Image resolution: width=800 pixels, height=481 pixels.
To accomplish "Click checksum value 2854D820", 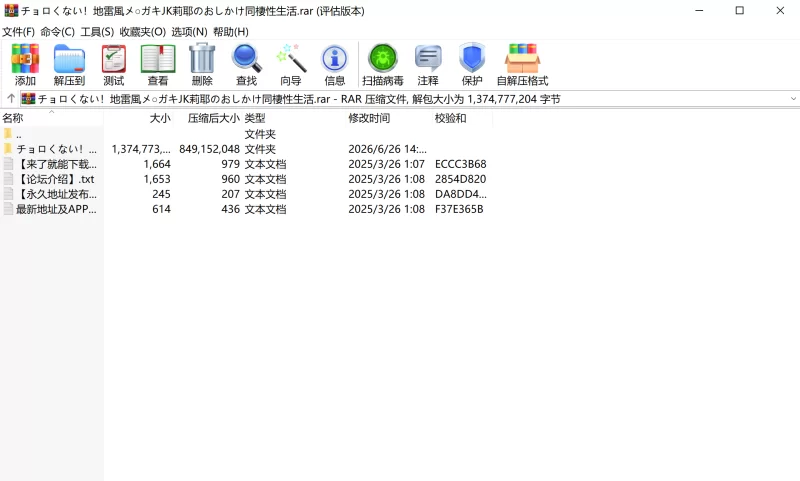I will point(460,179).
